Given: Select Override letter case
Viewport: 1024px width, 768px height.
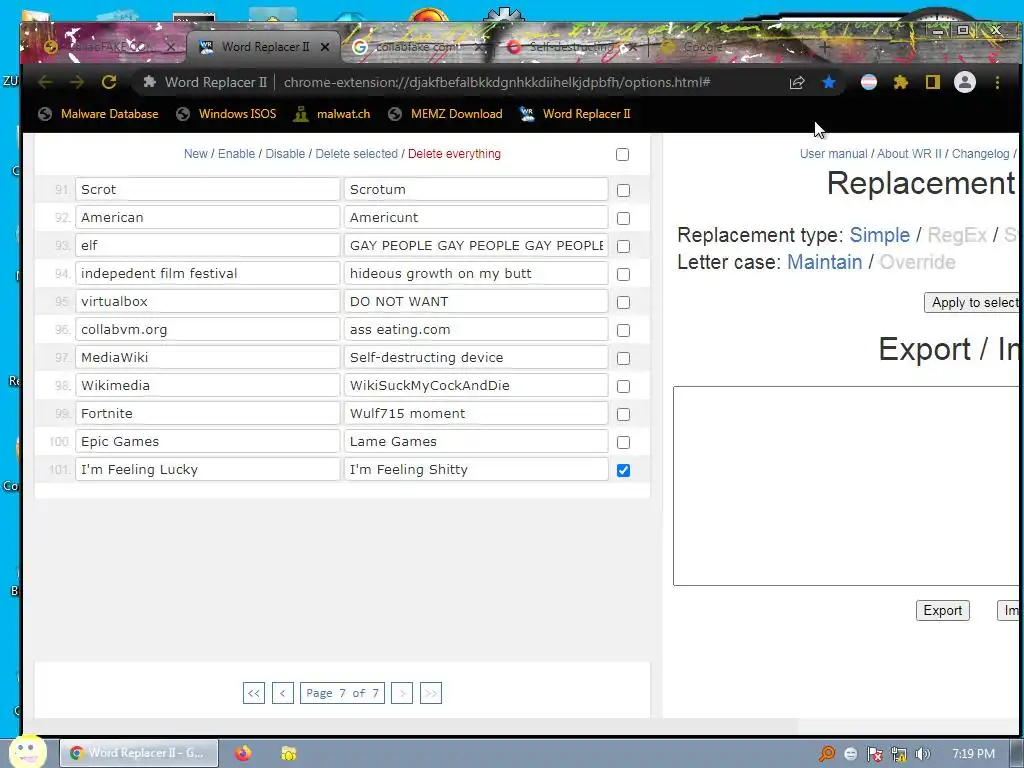Looking at the screenshot, I should [917, 262].
